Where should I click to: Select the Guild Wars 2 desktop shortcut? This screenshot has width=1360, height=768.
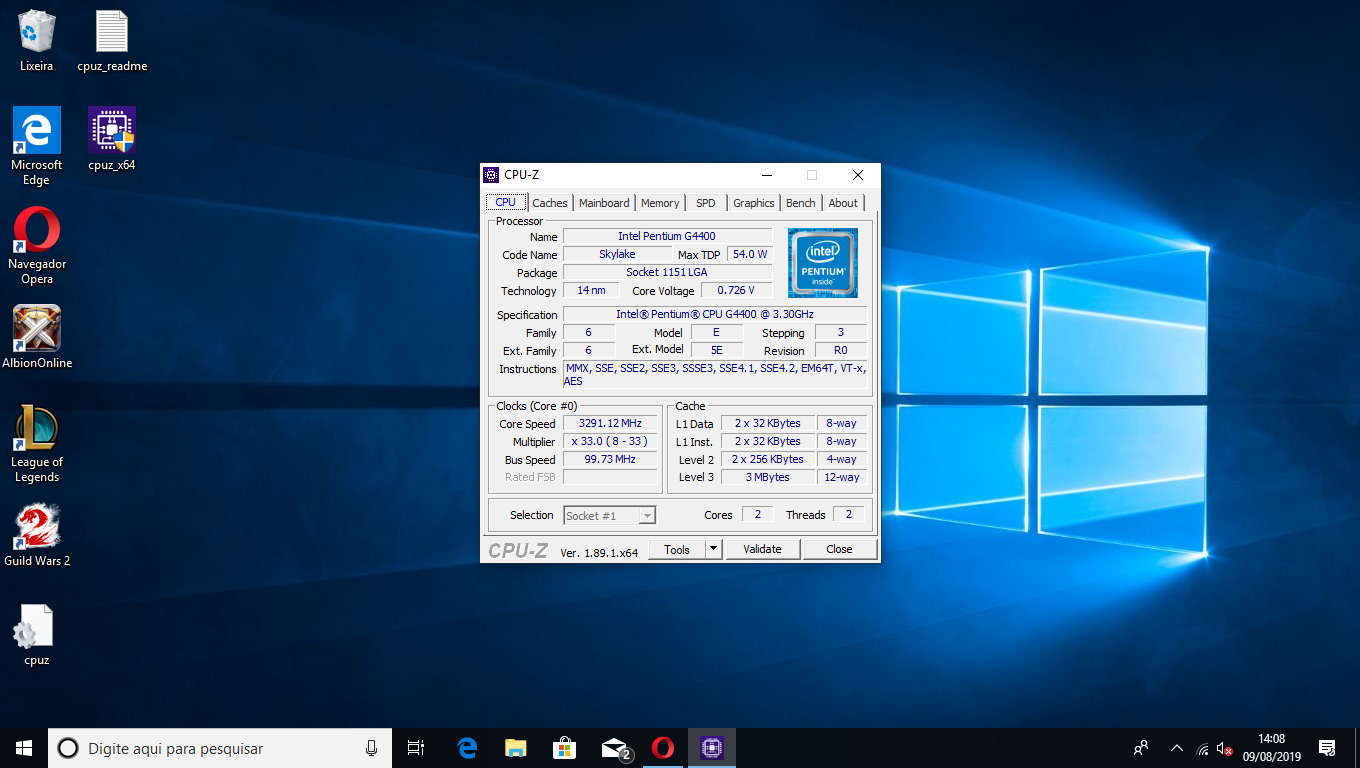pyautogui.click(x=37, y=535)
